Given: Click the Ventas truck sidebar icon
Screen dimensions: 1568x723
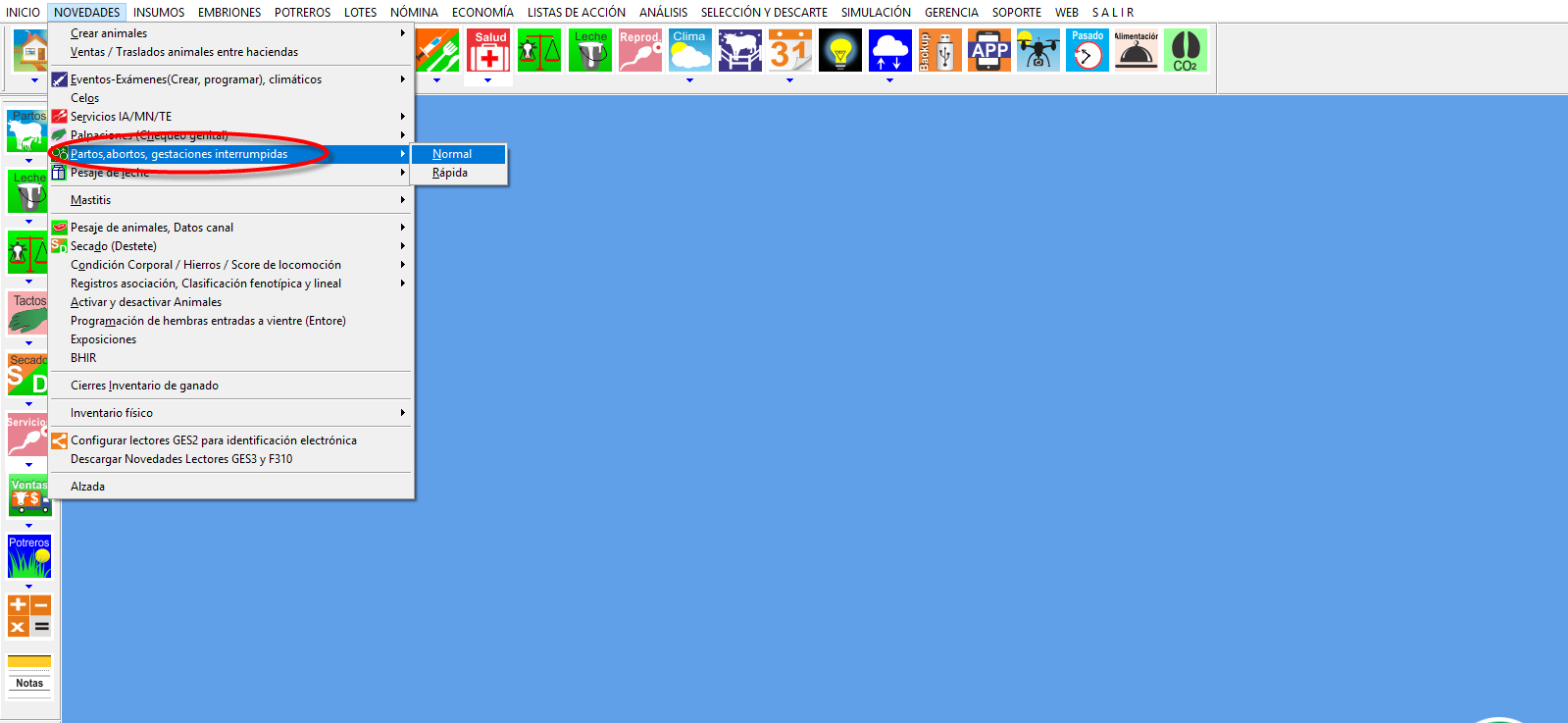Looking at the screenshot, I should point(29,497).
